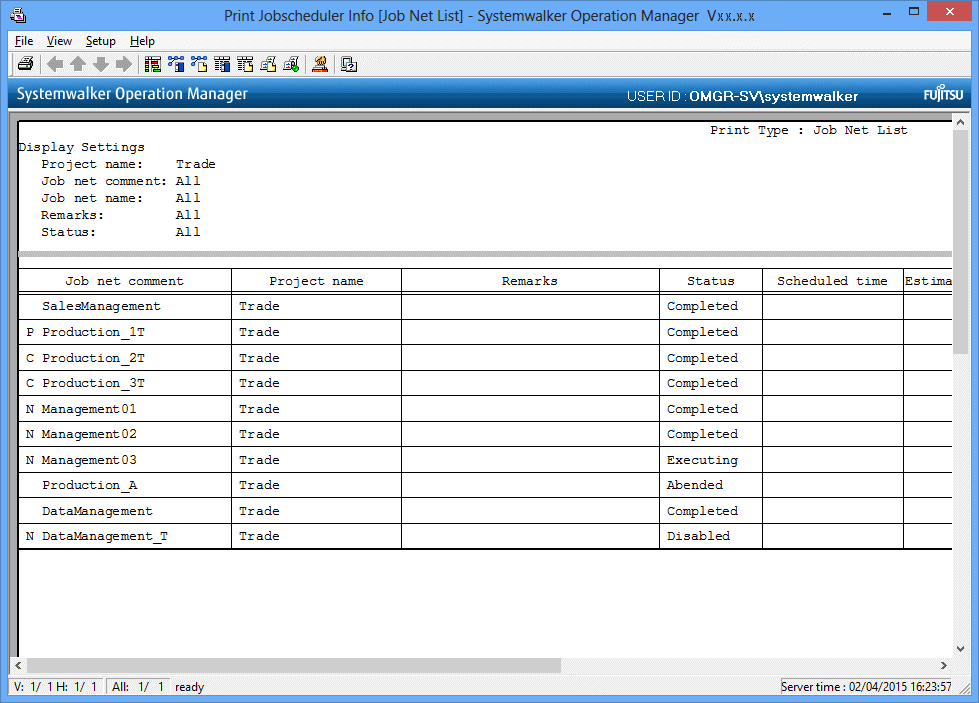Screen dimensions: 979x703
Task: Click the vertical scrollbar down arrow
Action: [x=960, y=647]
